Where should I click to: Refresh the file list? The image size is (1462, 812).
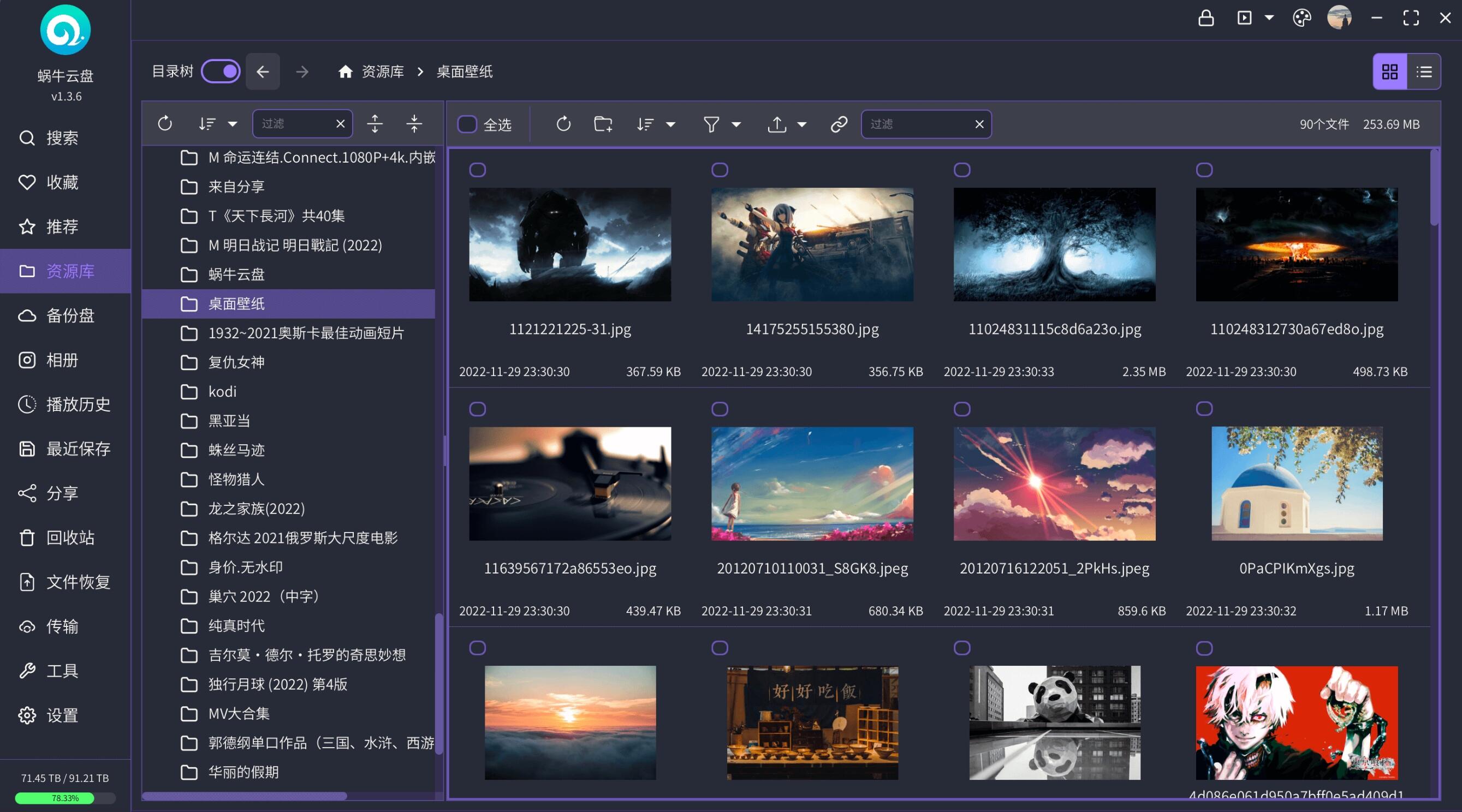point(563,124)
